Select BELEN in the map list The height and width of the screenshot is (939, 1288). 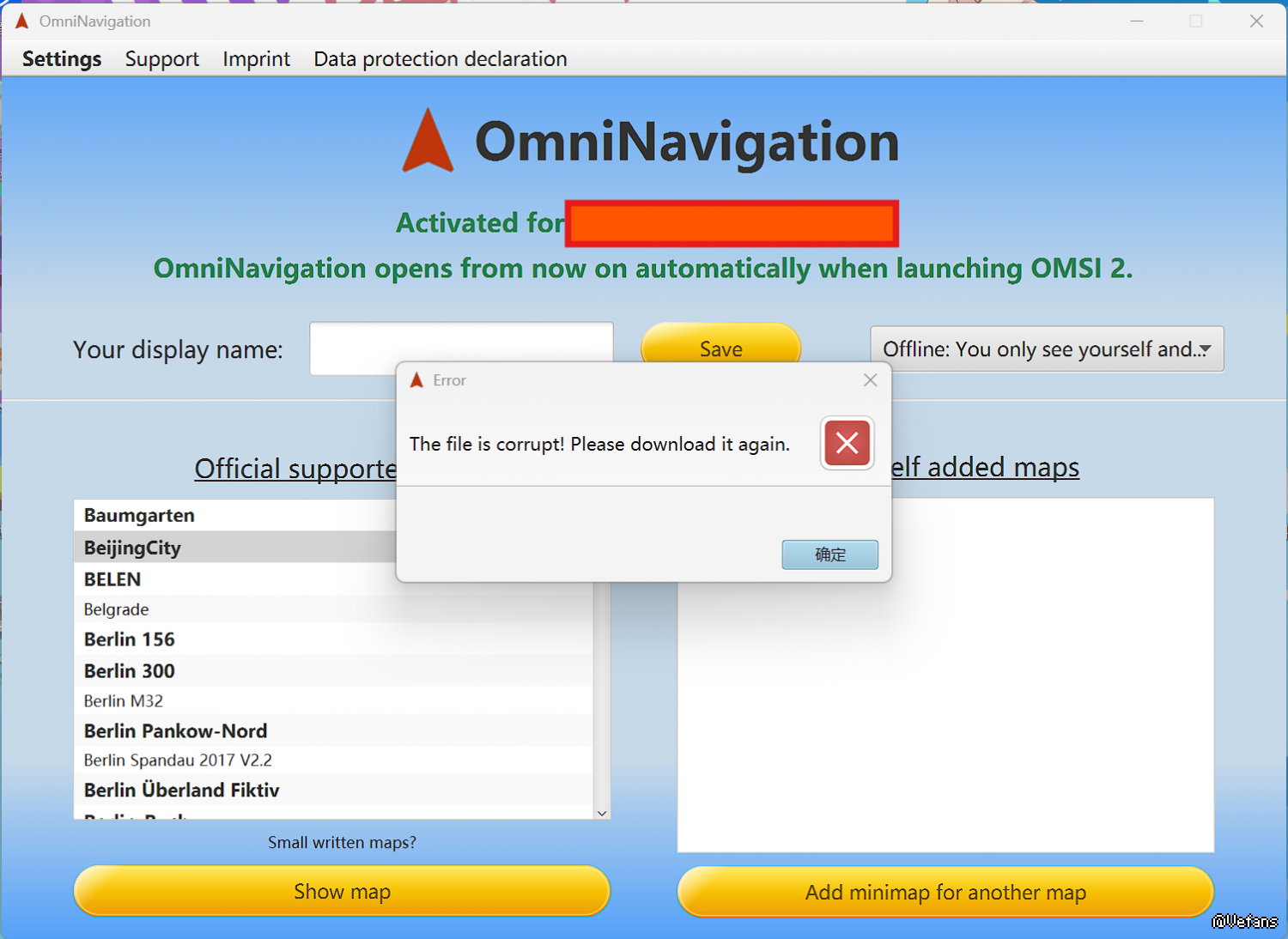[x=333, y=579]
